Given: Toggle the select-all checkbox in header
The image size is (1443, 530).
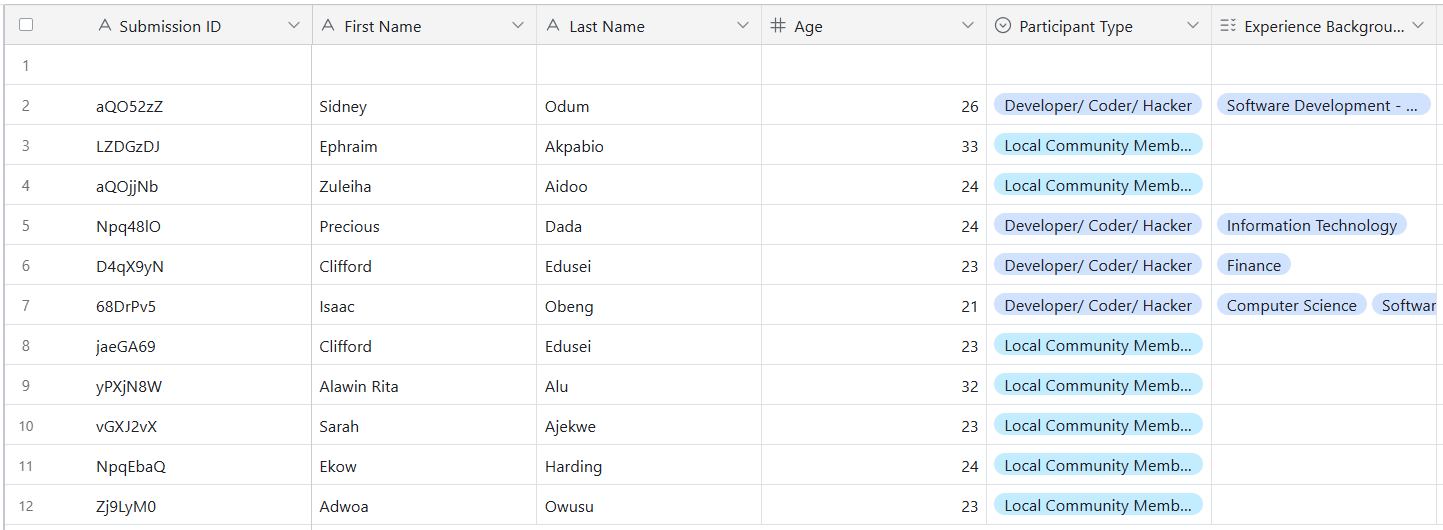Looking at the screenshot, I should tap(26, 25).
